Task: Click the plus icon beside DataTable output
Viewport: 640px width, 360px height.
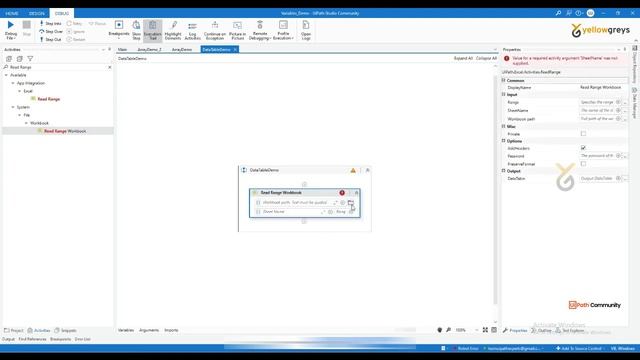Action: (x=618, y=178)
